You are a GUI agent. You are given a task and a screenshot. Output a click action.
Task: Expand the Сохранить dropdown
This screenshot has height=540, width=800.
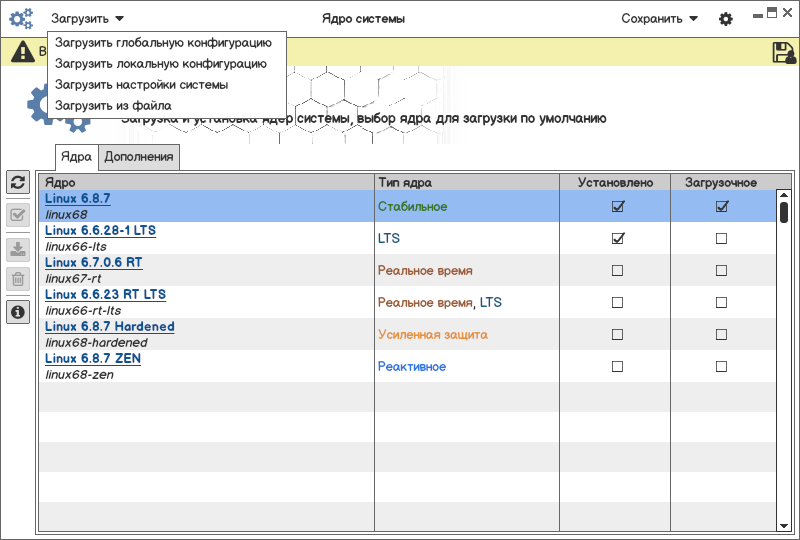[x=659, y=19]
